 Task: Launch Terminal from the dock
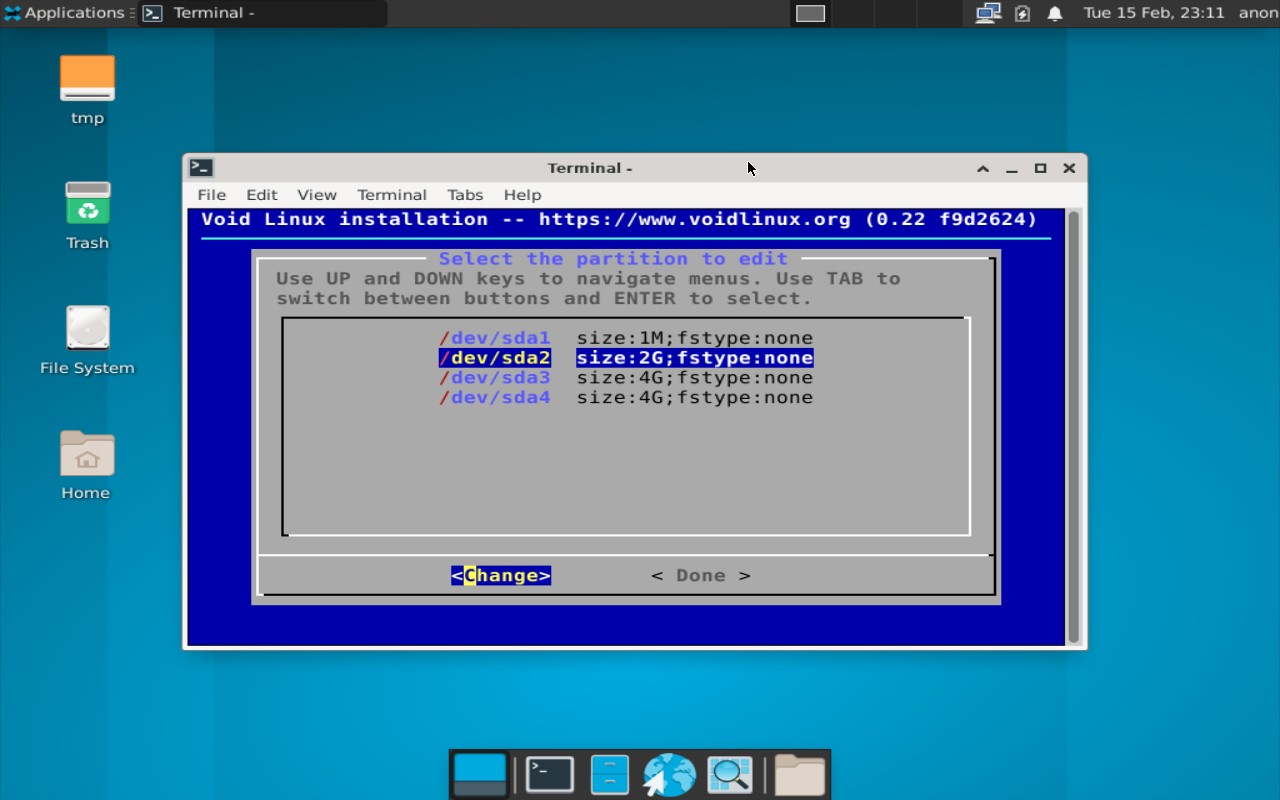click(x=550, y=775)
